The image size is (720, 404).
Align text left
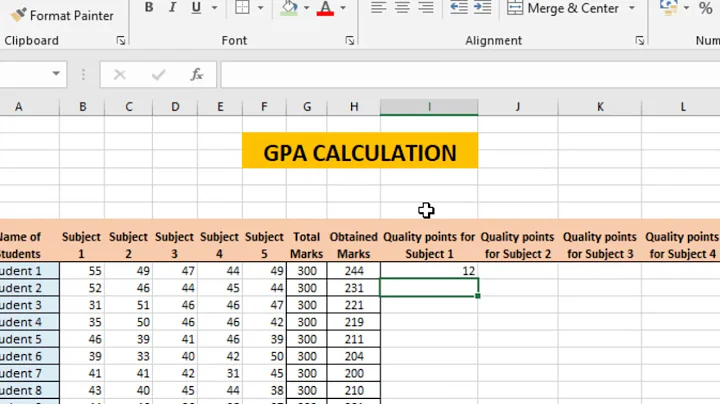378,7
